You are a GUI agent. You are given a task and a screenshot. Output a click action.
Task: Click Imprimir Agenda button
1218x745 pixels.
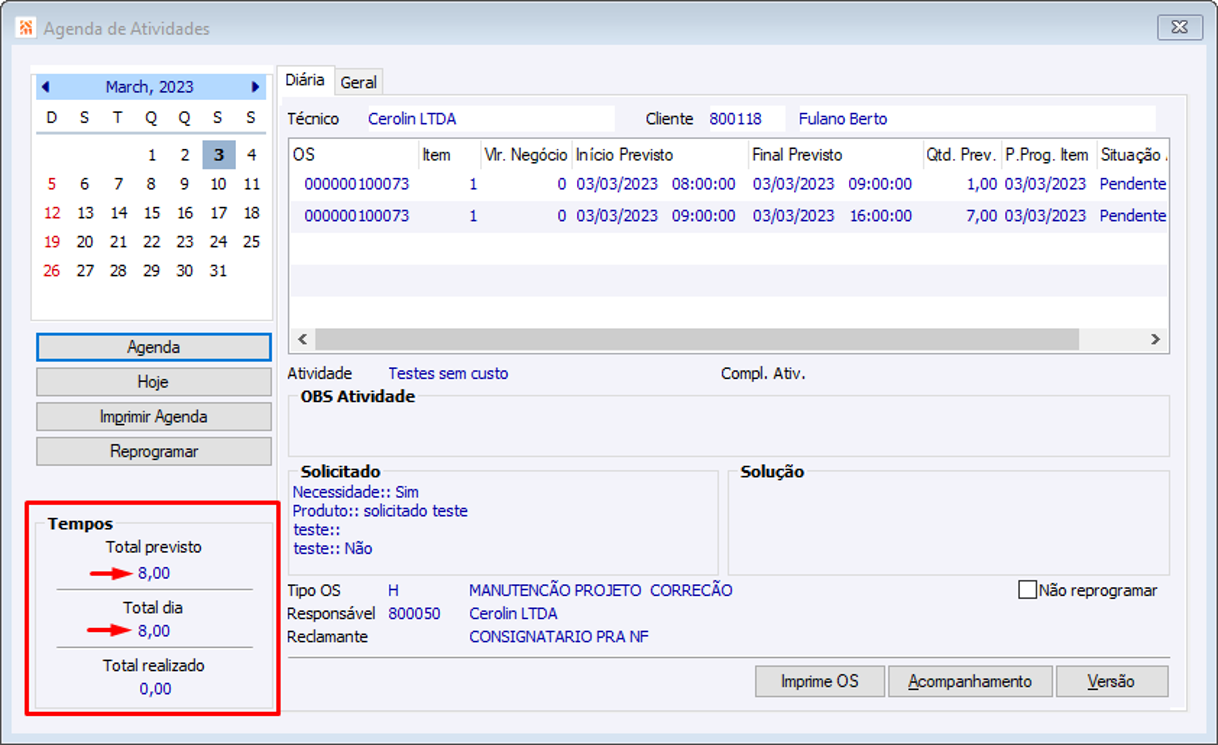pos(153,417)
